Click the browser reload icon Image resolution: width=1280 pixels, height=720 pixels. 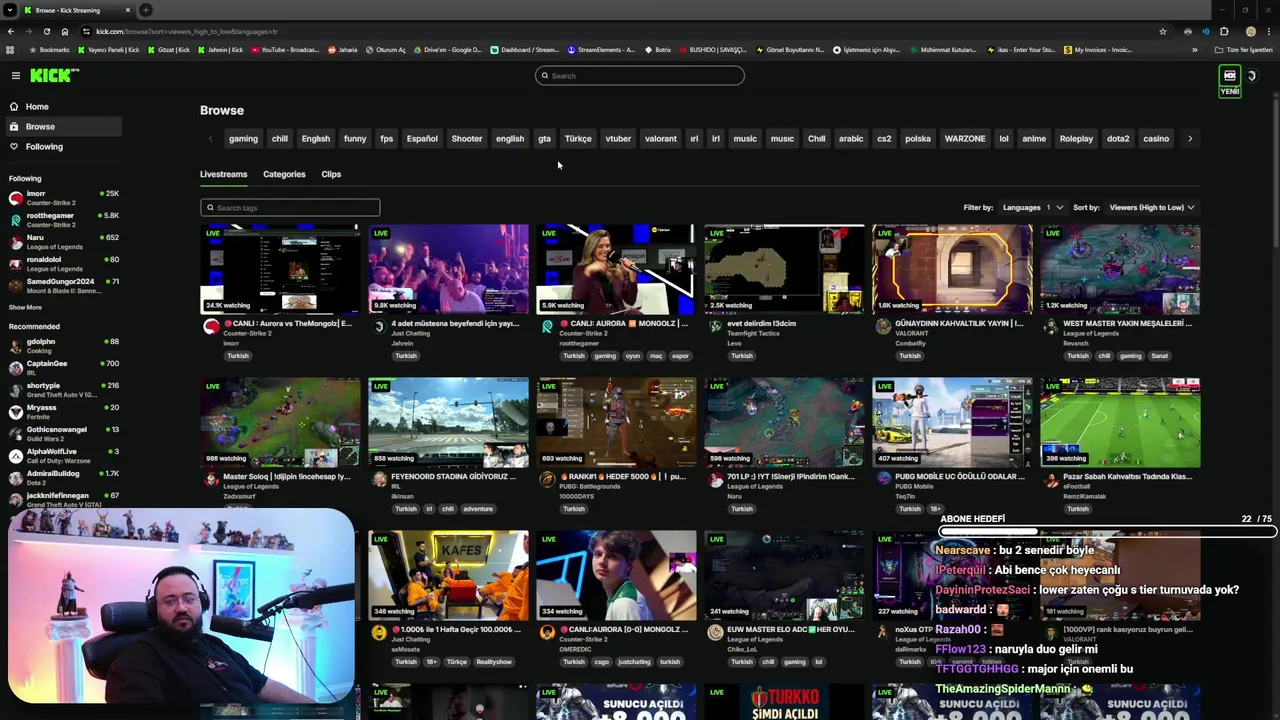[46, 31]
